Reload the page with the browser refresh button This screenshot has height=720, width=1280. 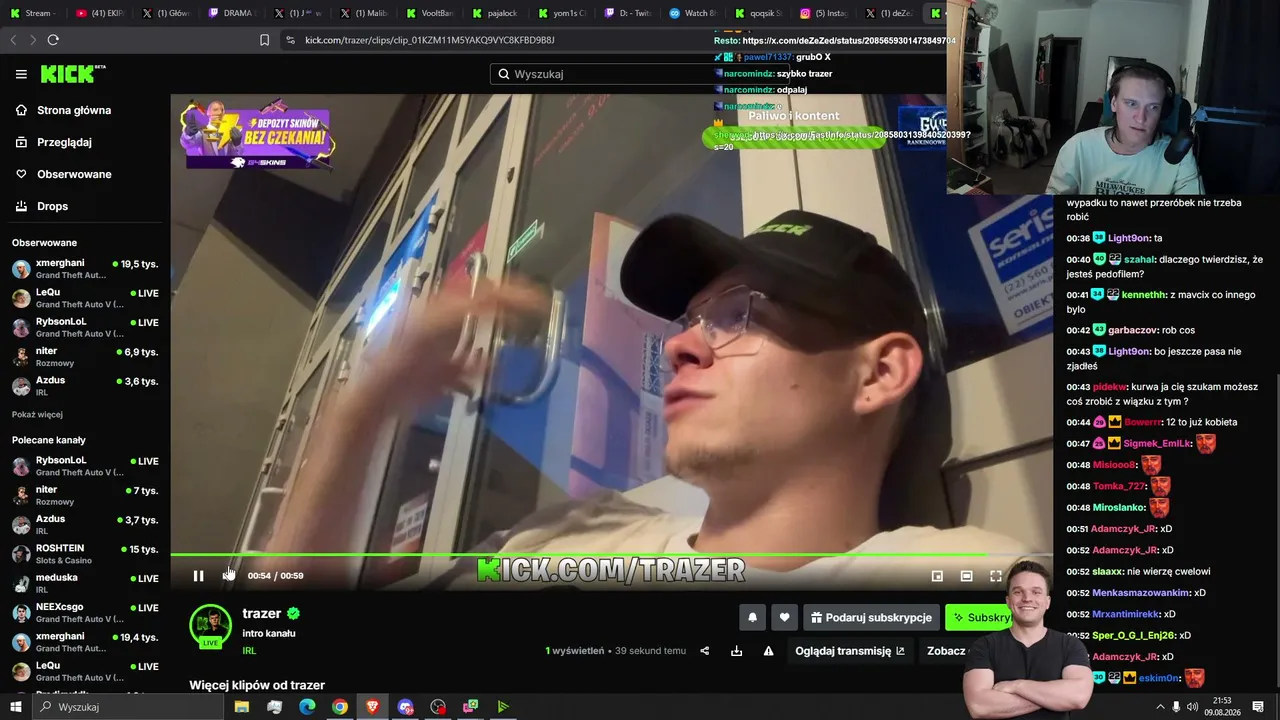tap(53, 40)
